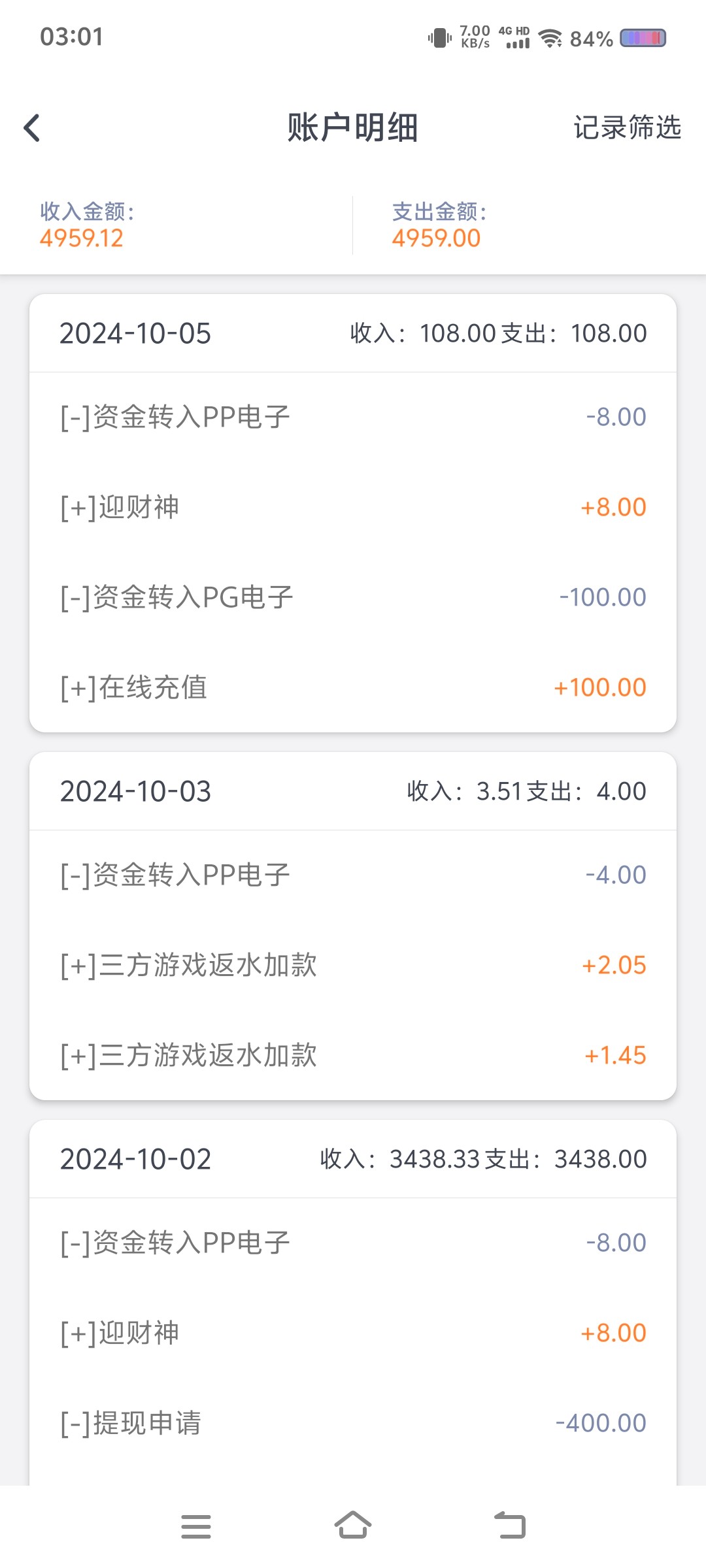
Task: Open the +2.05 三方游戏返水加款 entry
Action: pyautogui.click(x=353, y=965)
